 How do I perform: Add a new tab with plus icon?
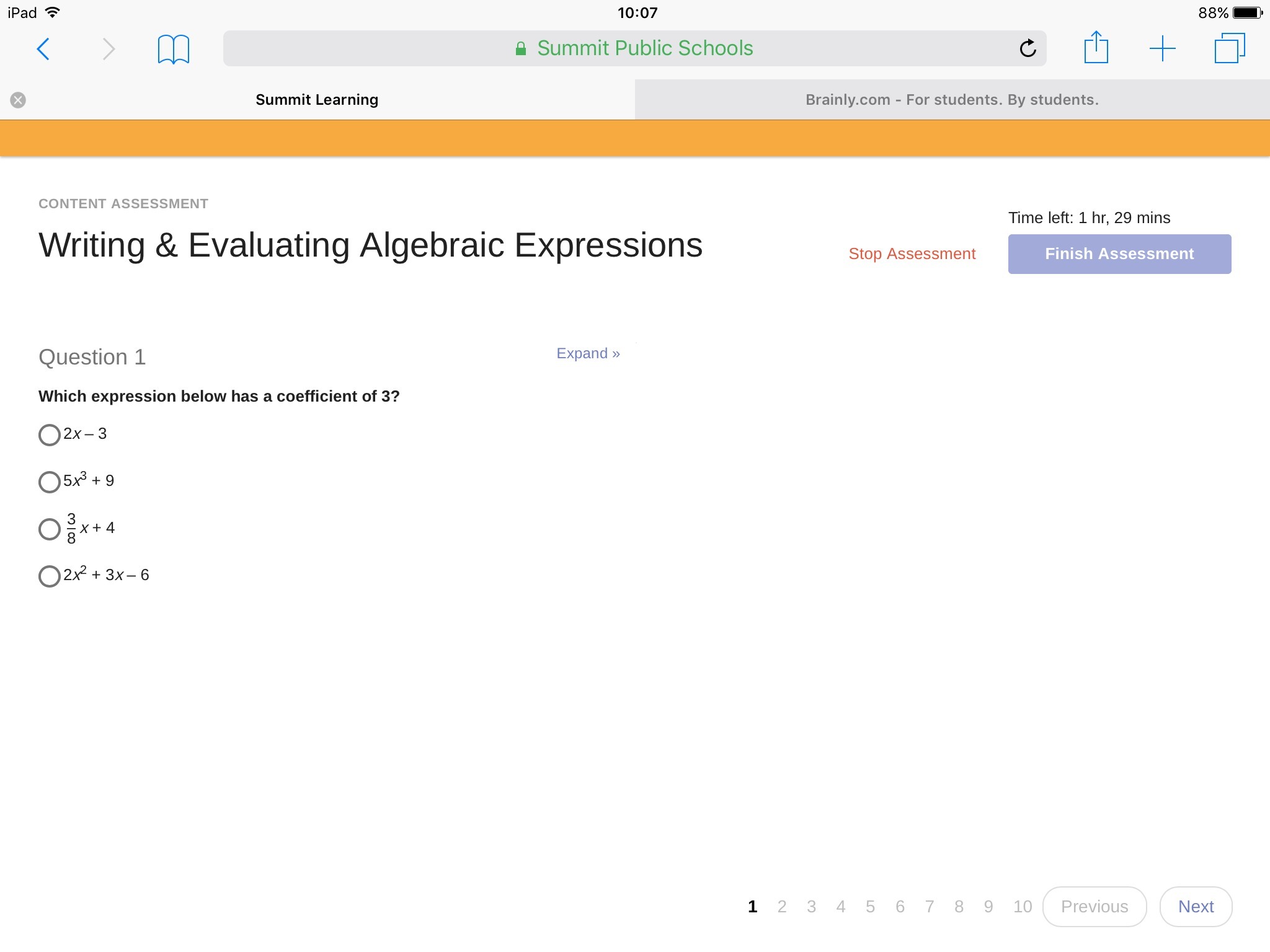click(x=1162, y=48)
